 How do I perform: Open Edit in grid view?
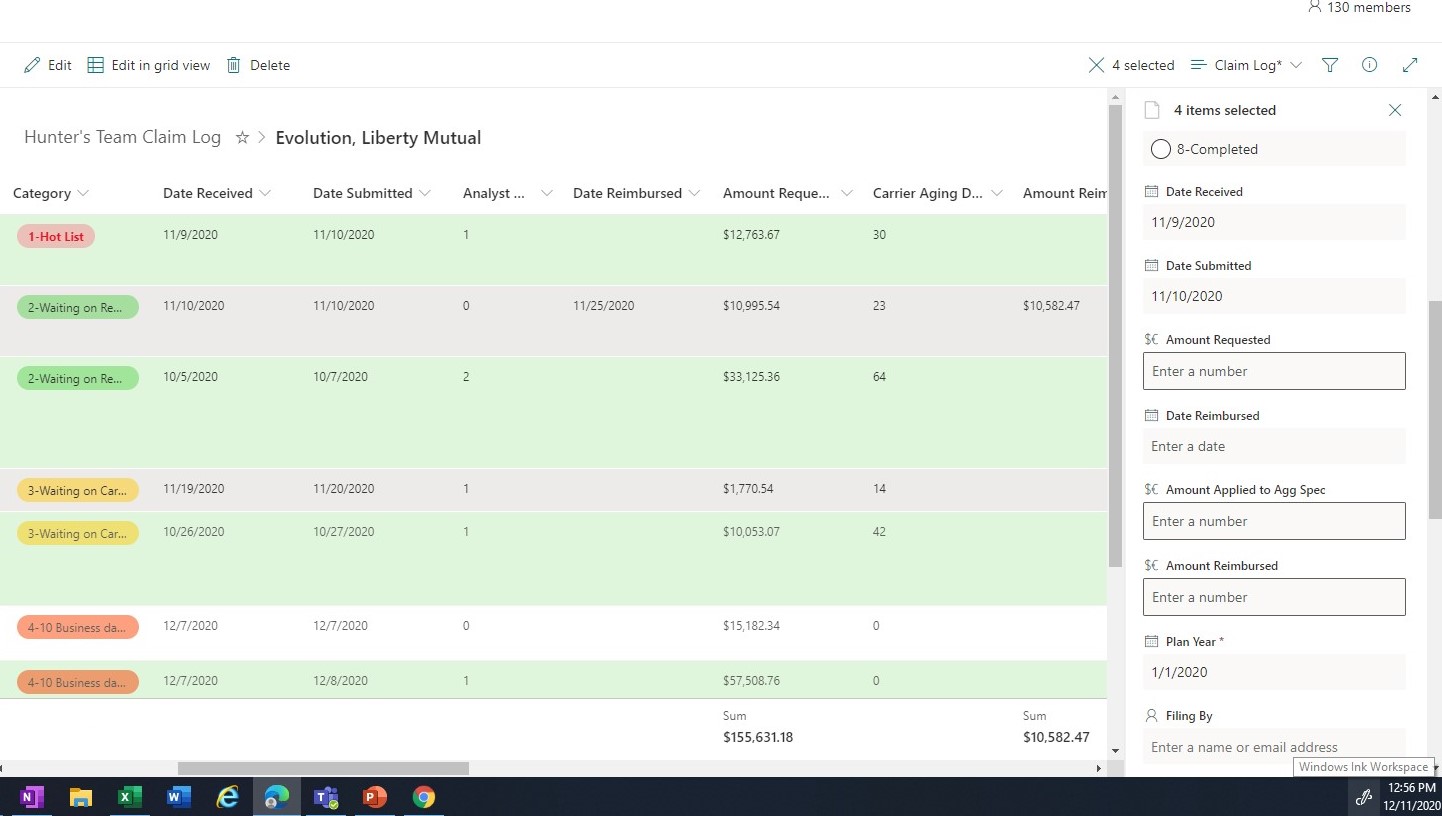click(149, 65)
